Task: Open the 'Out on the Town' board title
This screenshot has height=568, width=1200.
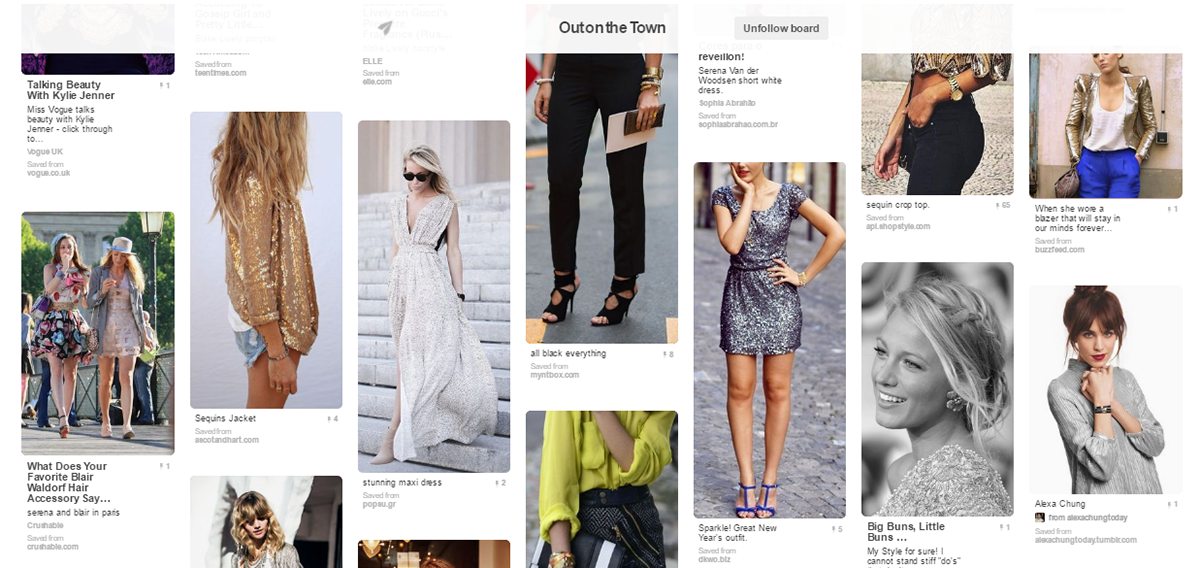Action: click(612, 28)
